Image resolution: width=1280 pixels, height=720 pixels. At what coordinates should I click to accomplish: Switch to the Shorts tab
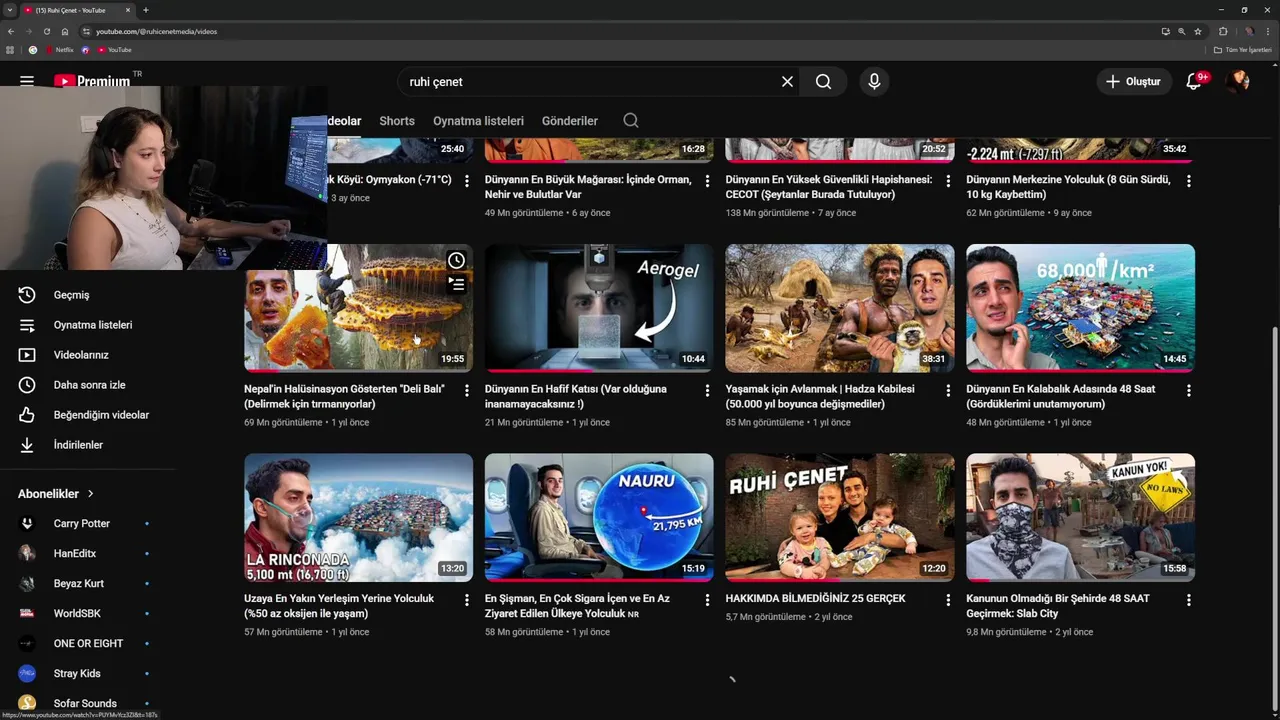397,121
